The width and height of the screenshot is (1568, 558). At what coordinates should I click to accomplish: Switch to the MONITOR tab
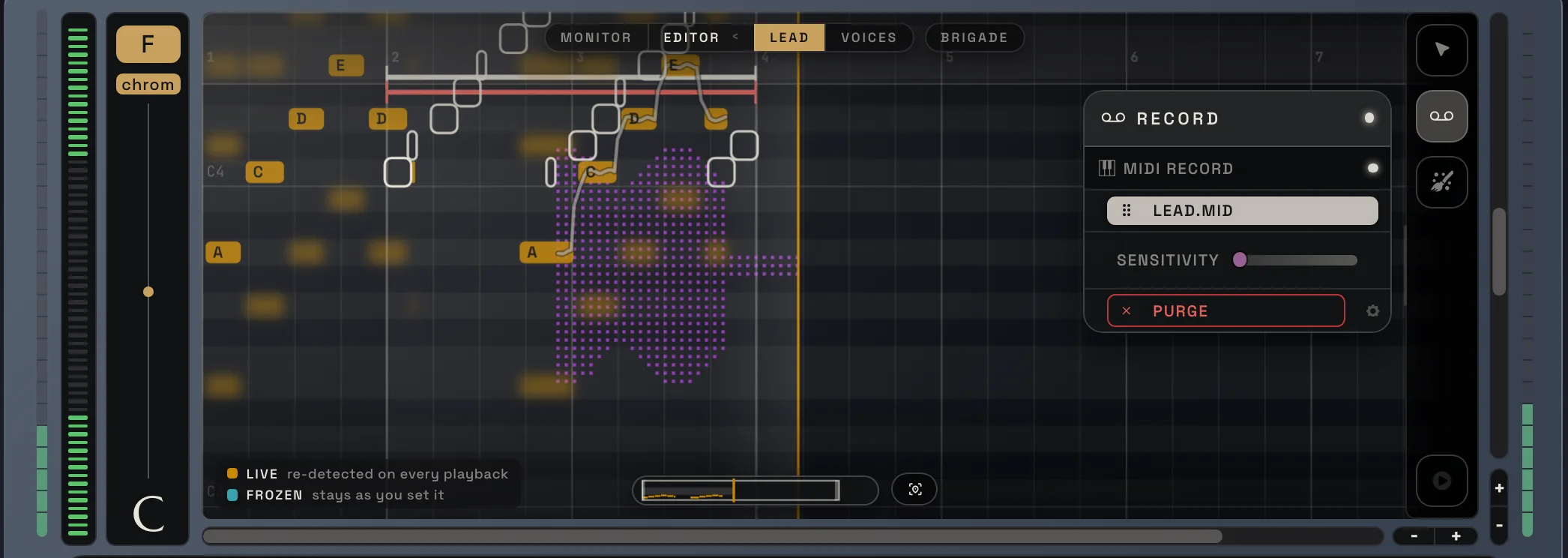[596, 37]
